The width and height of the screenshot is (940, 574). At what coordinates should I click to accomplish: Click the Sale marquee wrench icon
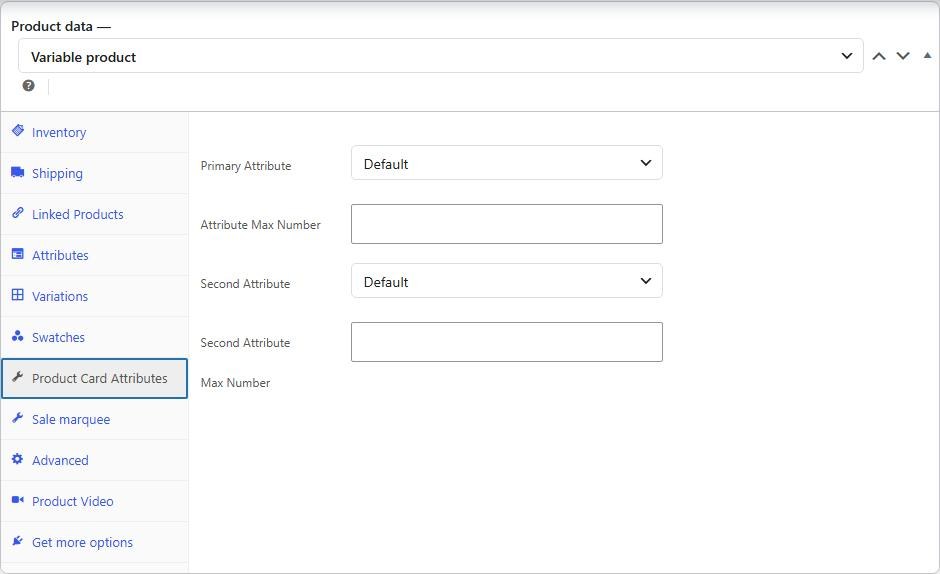point(18,417)
